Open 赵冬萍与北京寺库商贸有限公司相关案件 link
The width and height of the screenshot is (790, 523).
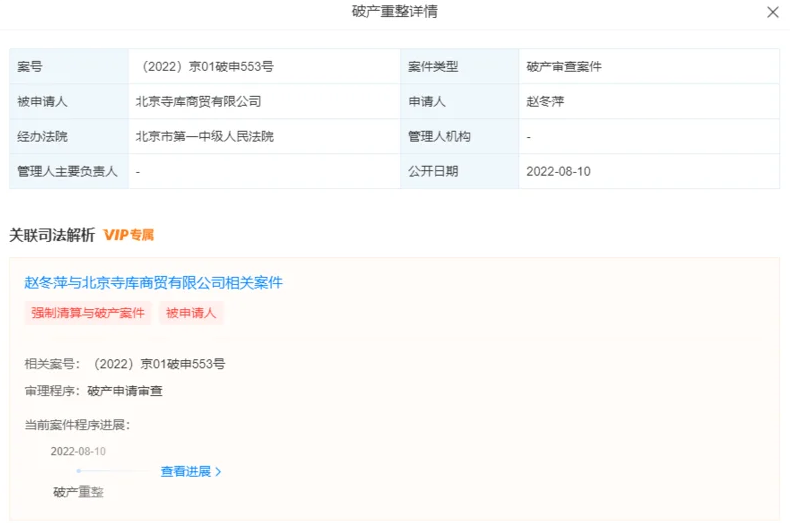click(153, 283)
